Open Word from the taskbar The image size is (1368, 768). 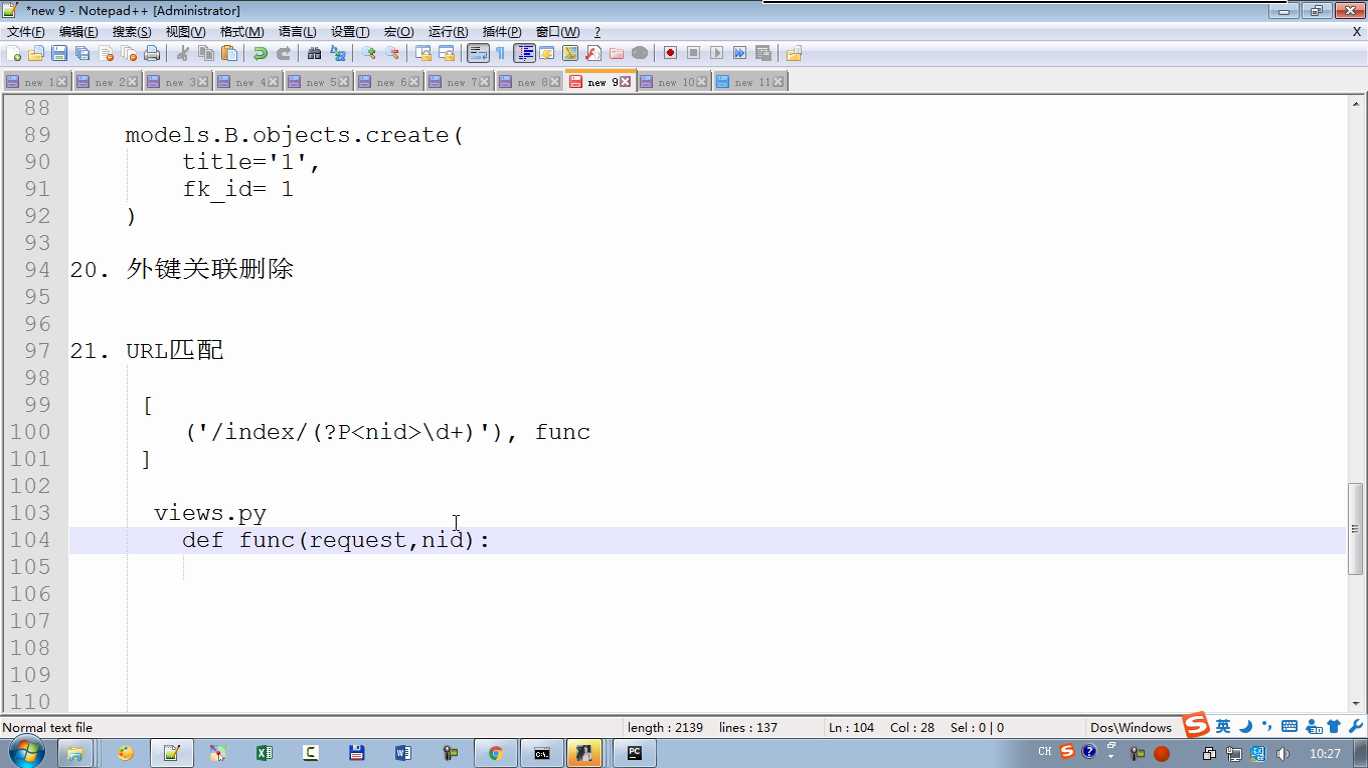point(403,753)
